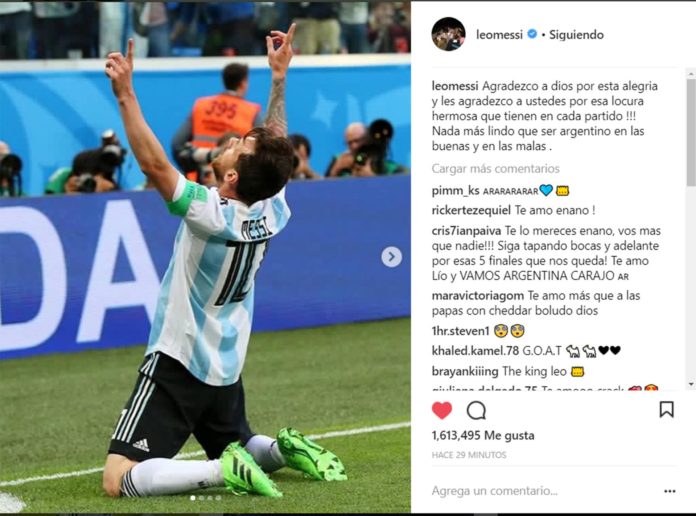Open the cris7ianpaiva commenter profile
696x516 pixels.
(x=467, y=231)
